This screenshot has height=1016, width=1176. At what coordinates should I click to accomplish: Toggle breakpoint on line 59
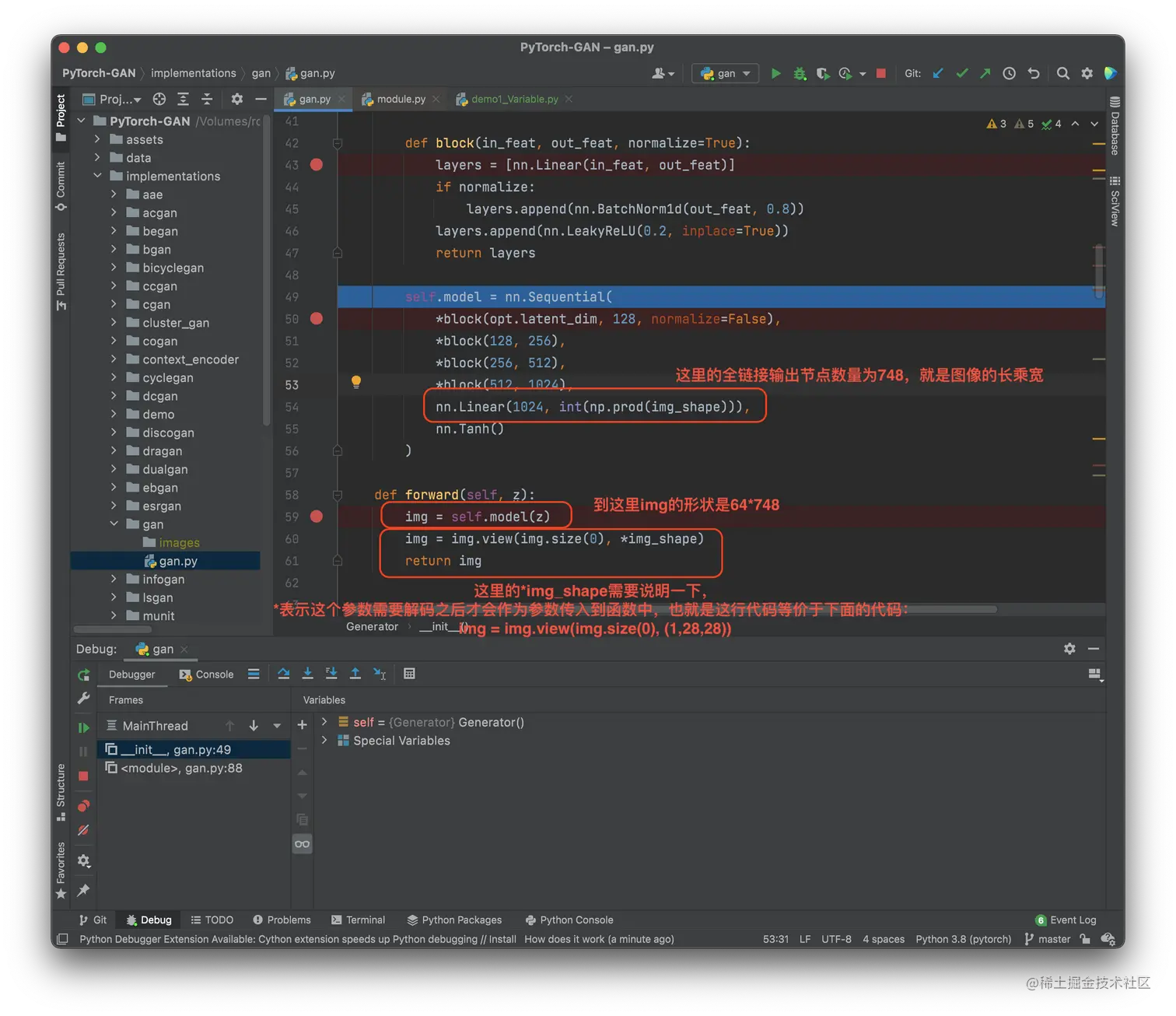[317, 517]
